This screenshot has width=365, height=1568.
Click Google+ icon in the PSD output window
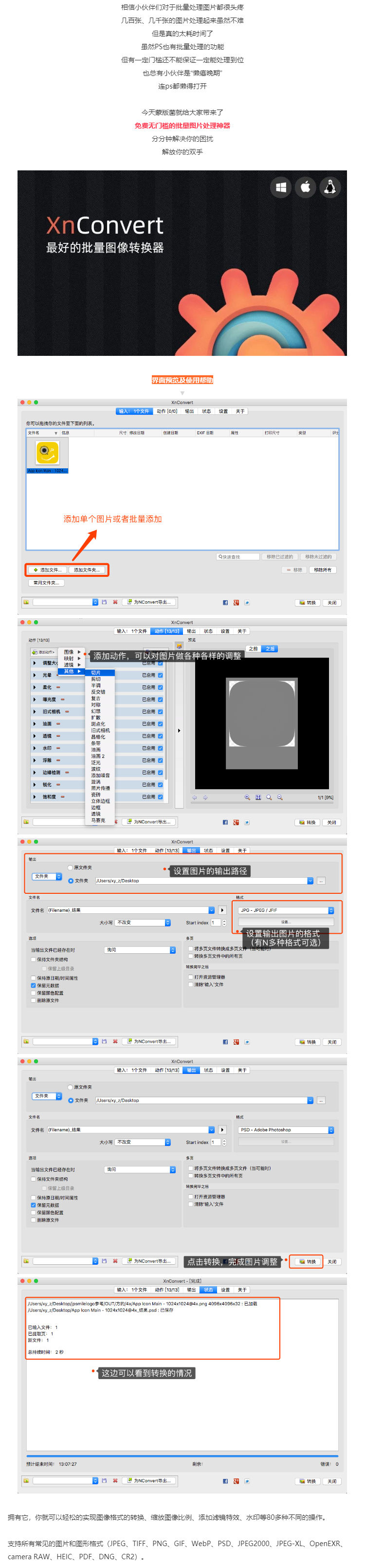click(236, 1261)
